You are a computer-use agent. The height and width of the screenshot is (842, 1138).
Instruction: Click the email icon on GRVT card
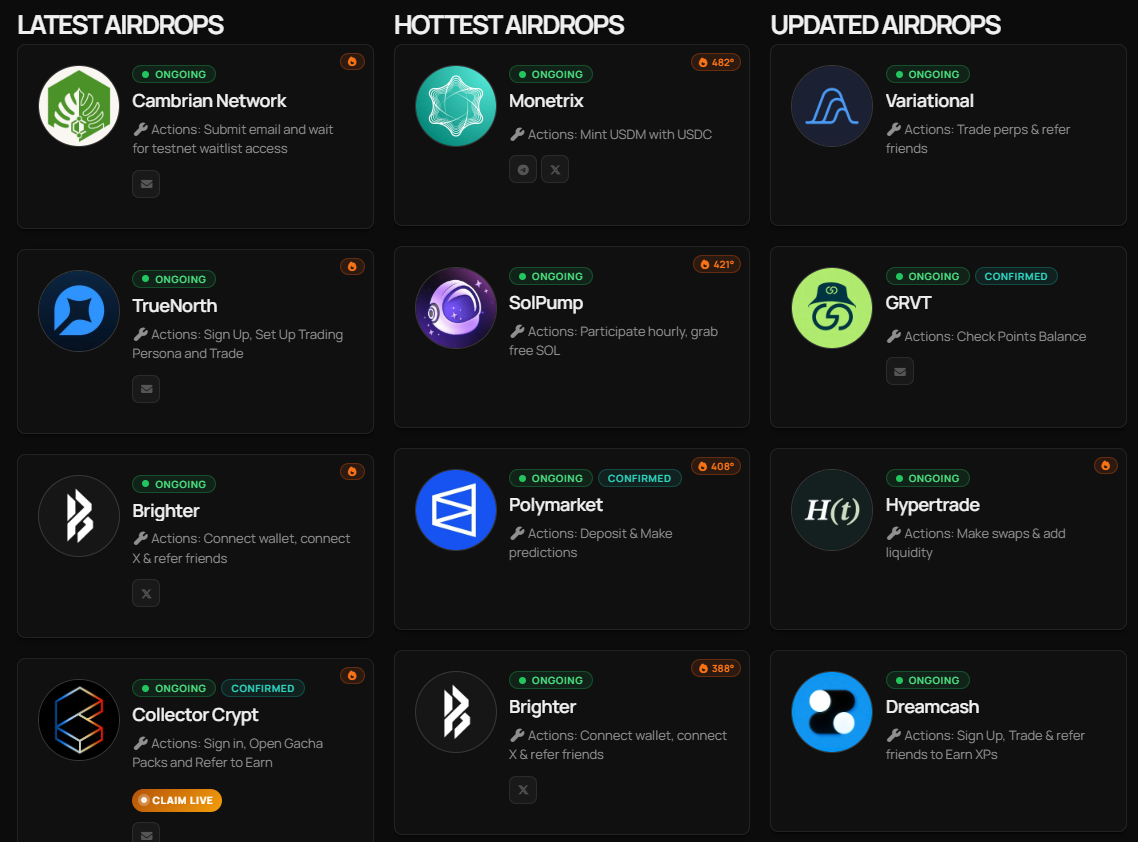899,372
